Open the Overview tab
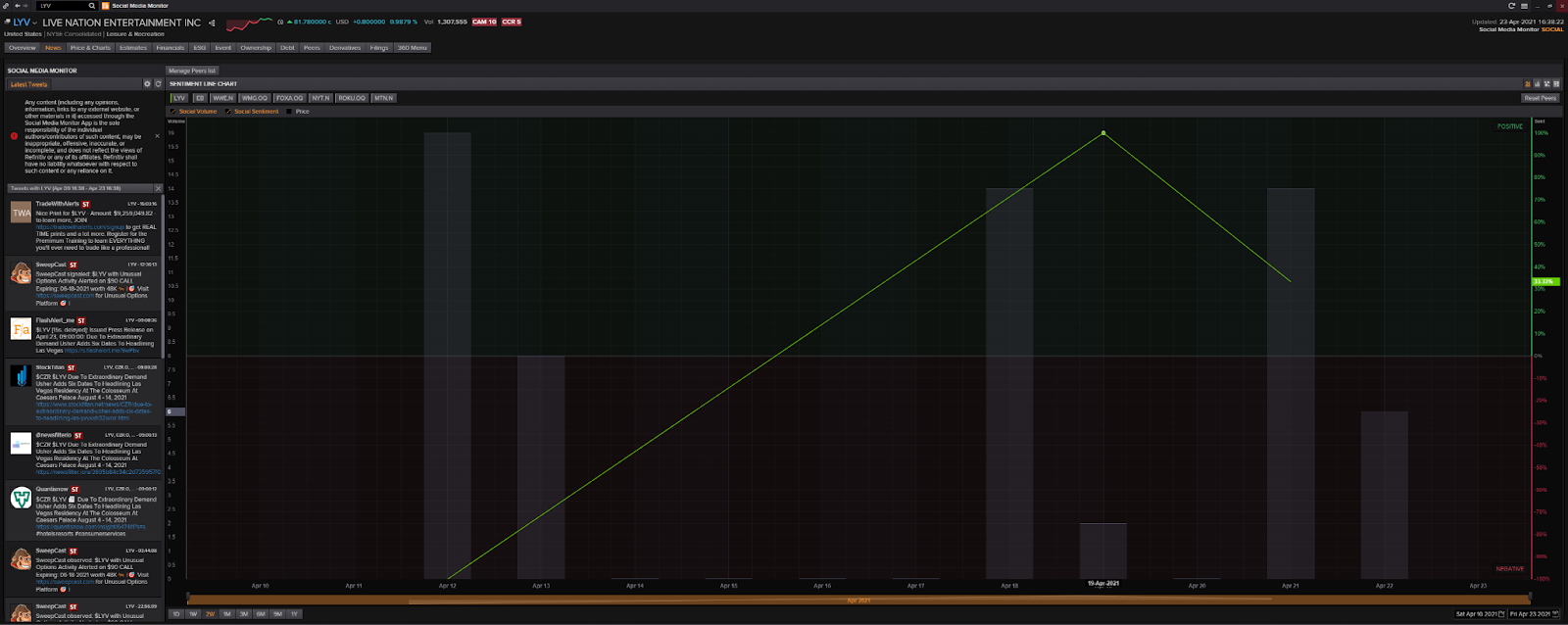Image resolution: width=1568 pixels, height=625 pixels. (22, 47)
